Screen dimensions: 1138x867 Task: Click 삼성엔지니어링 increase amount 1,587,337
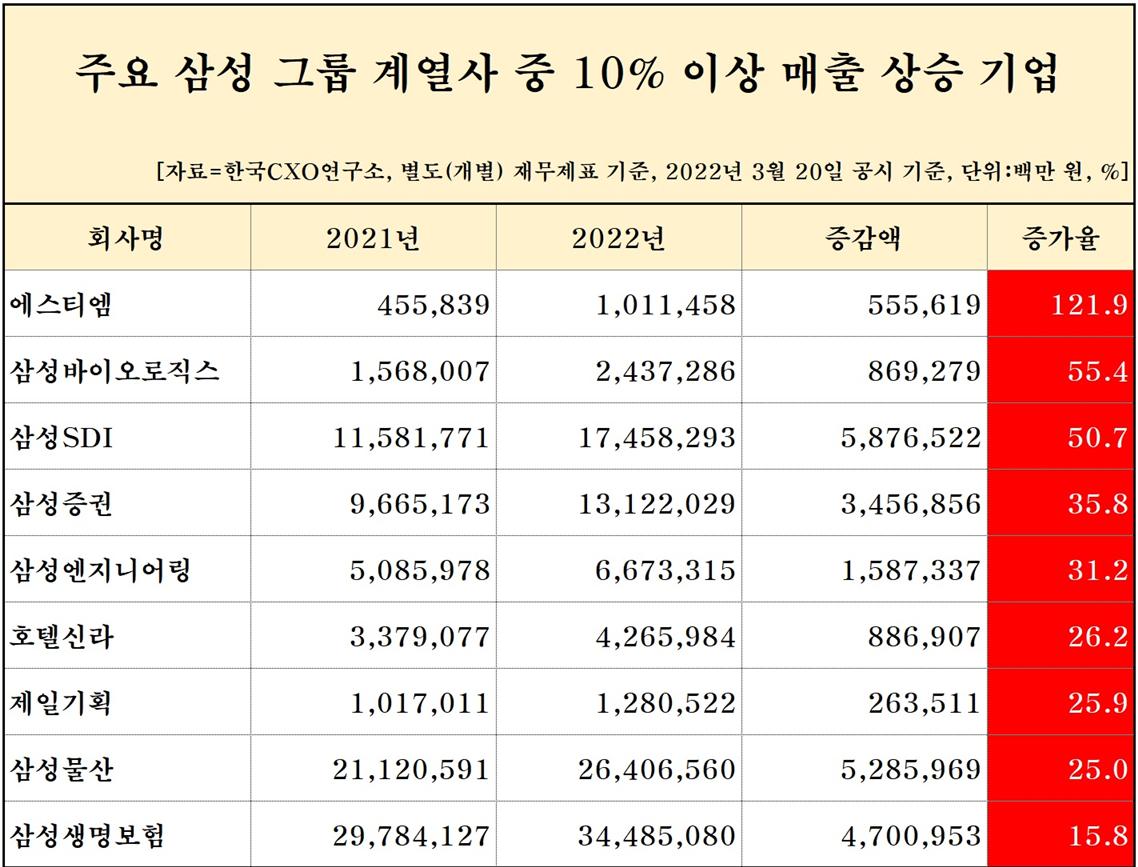click(910, 569)
